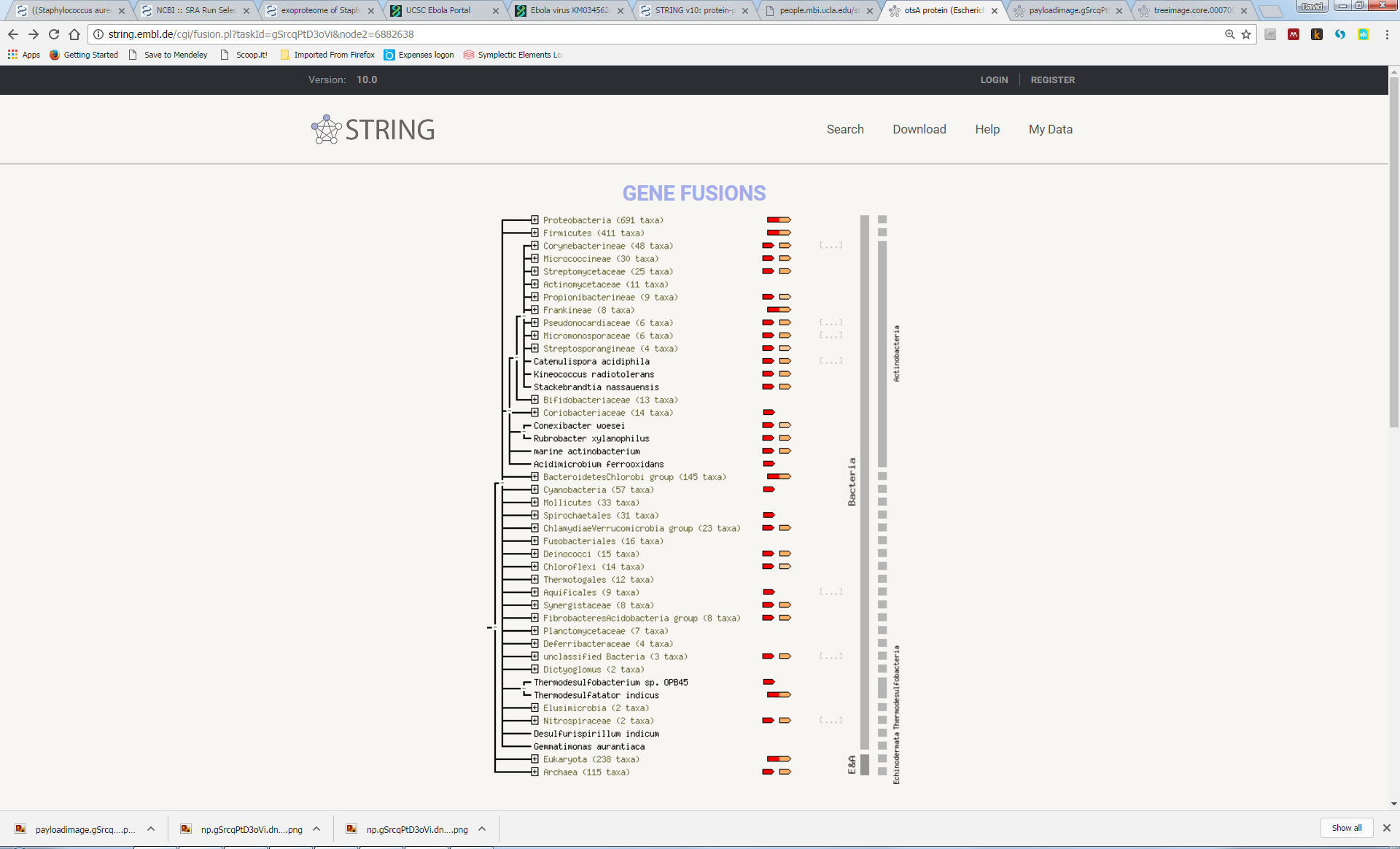The height and width of the screenshot is (849, 1400).
Task: Expand the Proteobacteria (691 taxa) node
Action: tap(534, 220)
